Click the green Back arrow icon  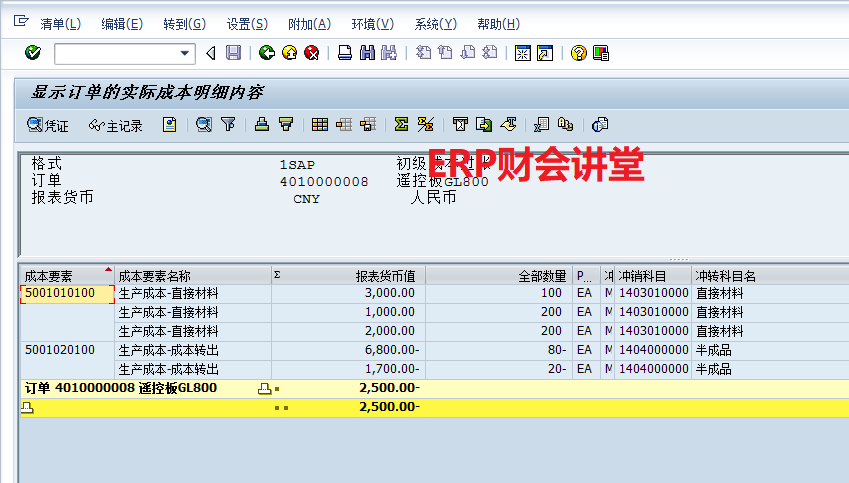point(266,53)
